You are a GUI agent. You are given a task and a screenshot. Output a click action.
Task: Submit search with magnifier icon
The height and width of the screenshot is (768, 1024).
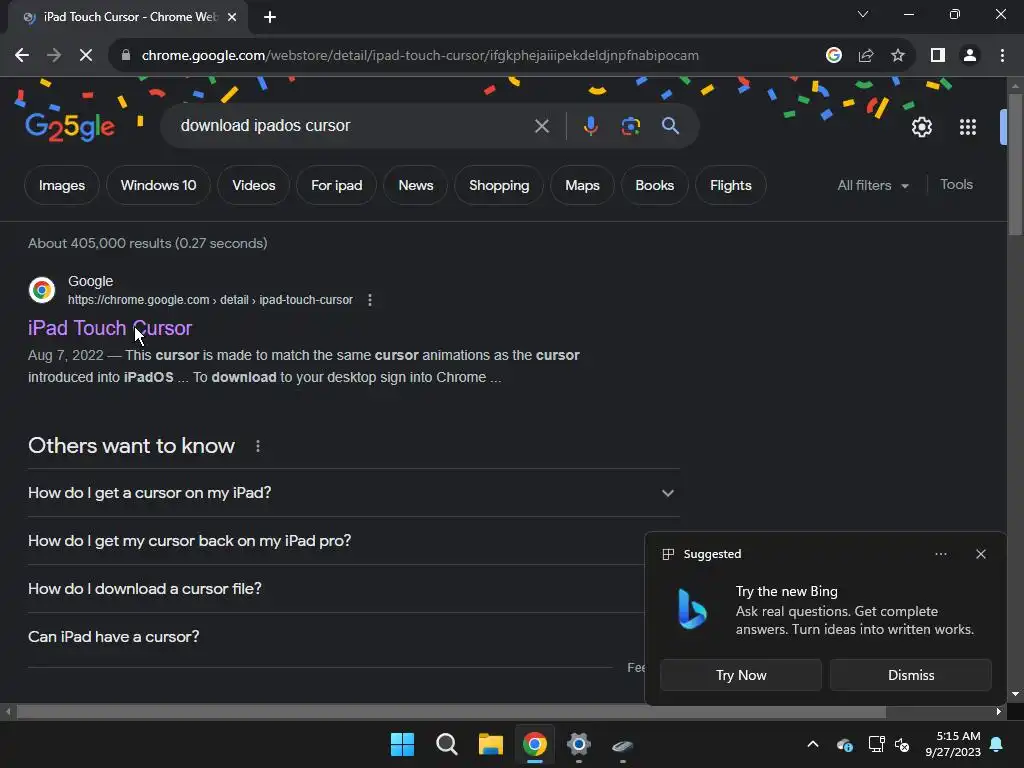tap(670, 125)
